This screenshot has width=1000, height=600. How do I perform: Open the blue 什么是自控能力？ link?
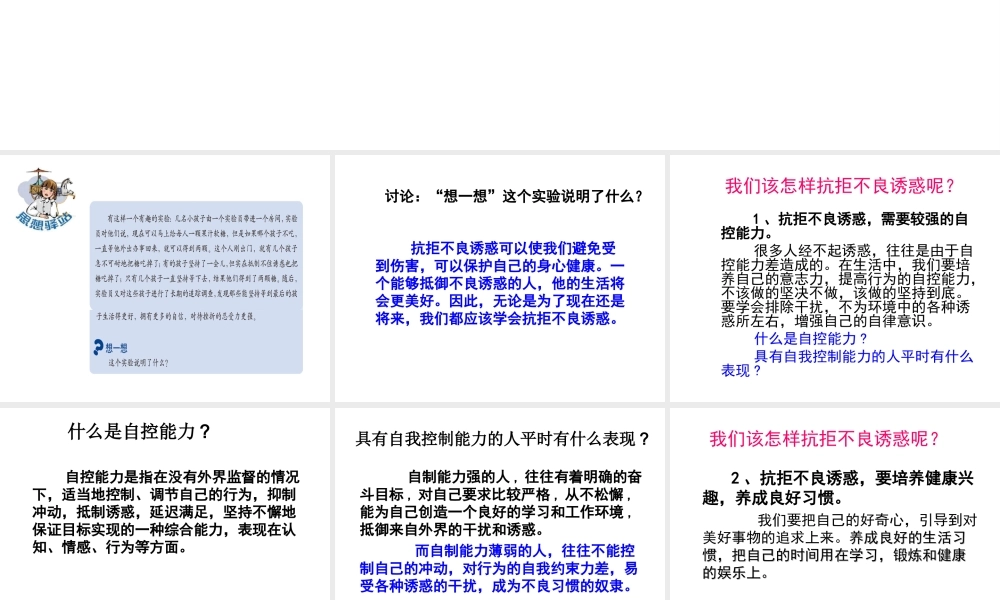click(812, 338)
